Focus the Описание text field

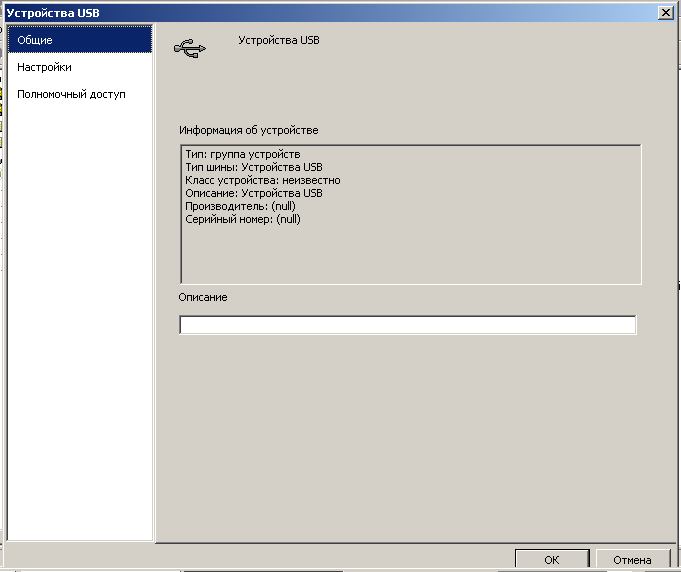coord(407,325)
